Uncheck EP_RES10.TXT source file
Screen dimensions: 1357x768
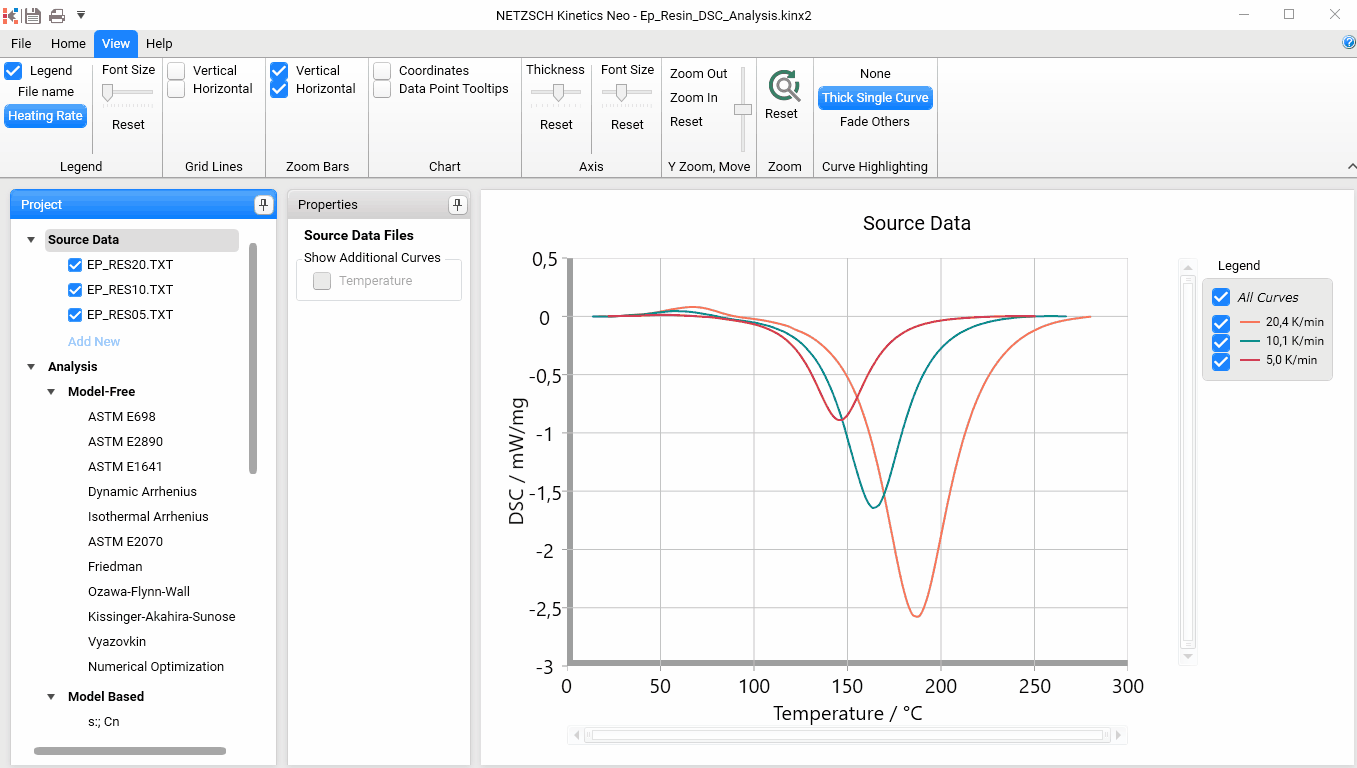click(75, 290)
